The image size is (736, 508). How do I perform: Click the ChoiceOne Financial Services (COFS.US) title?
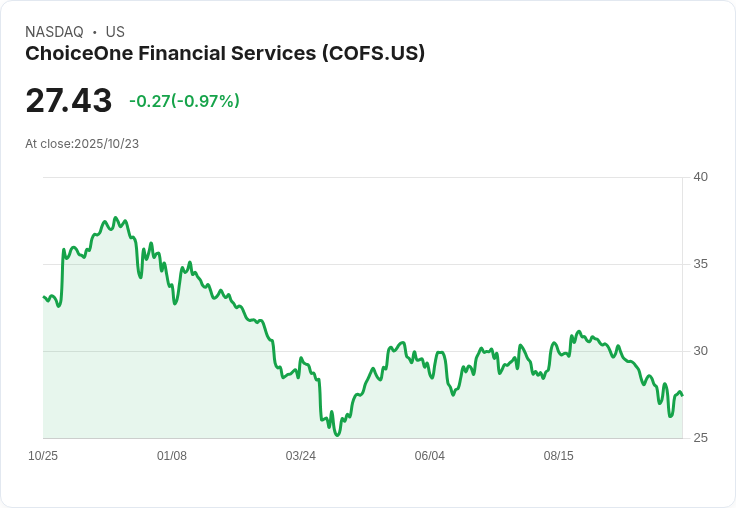[x=225, y=53]
